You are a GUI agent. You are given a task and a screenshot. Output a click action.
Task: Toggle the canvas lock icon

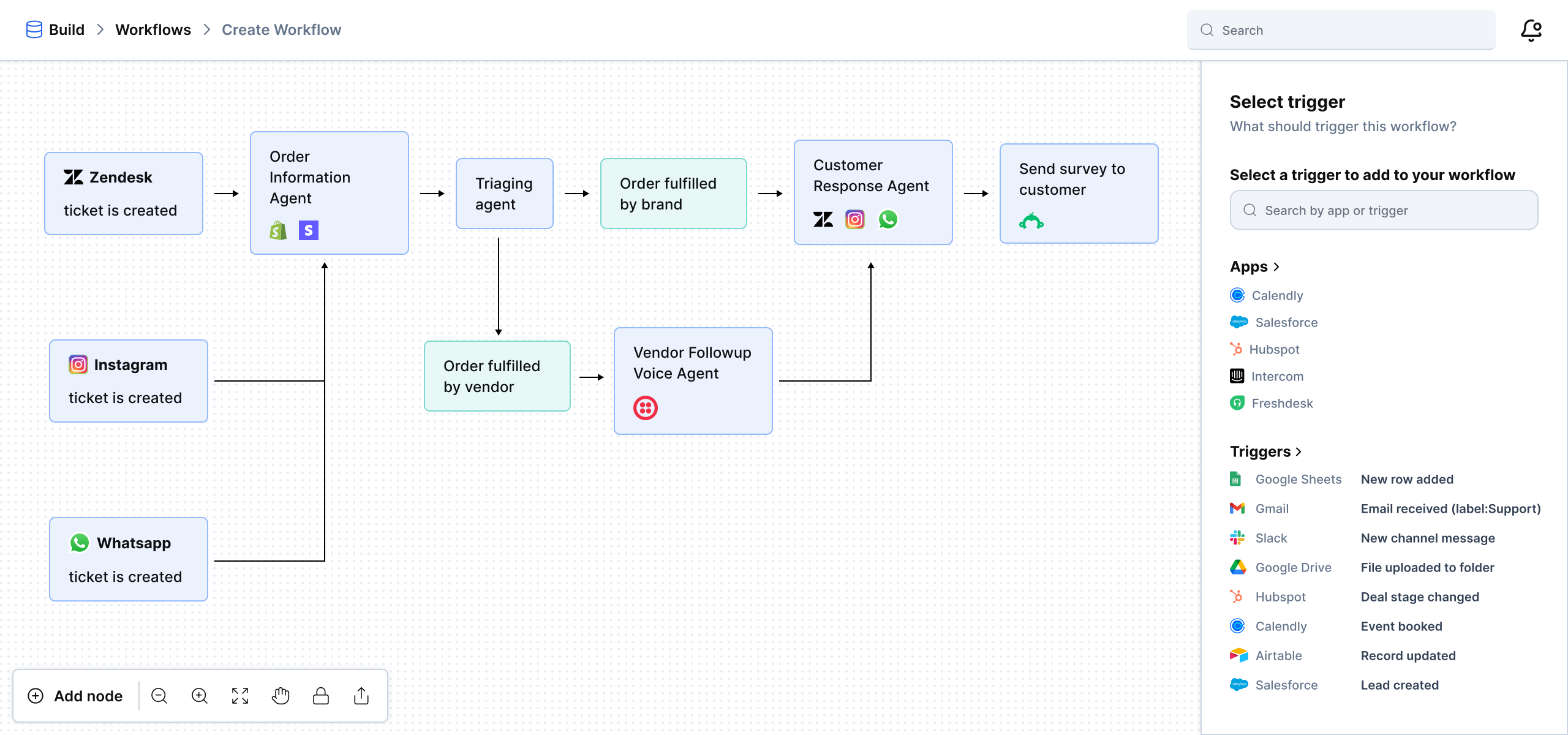click(321, 696)
